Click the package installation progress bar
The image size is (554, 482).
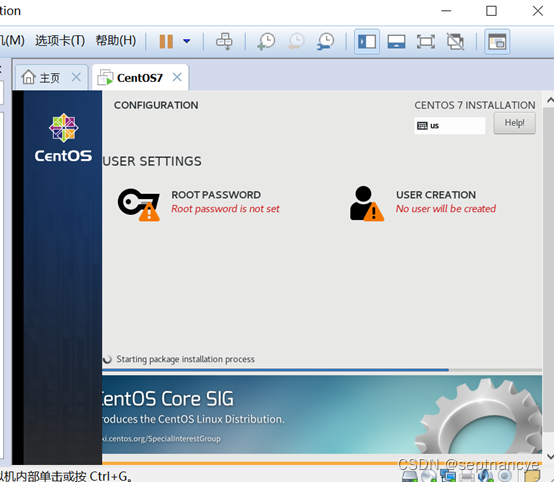coord(322,370)
